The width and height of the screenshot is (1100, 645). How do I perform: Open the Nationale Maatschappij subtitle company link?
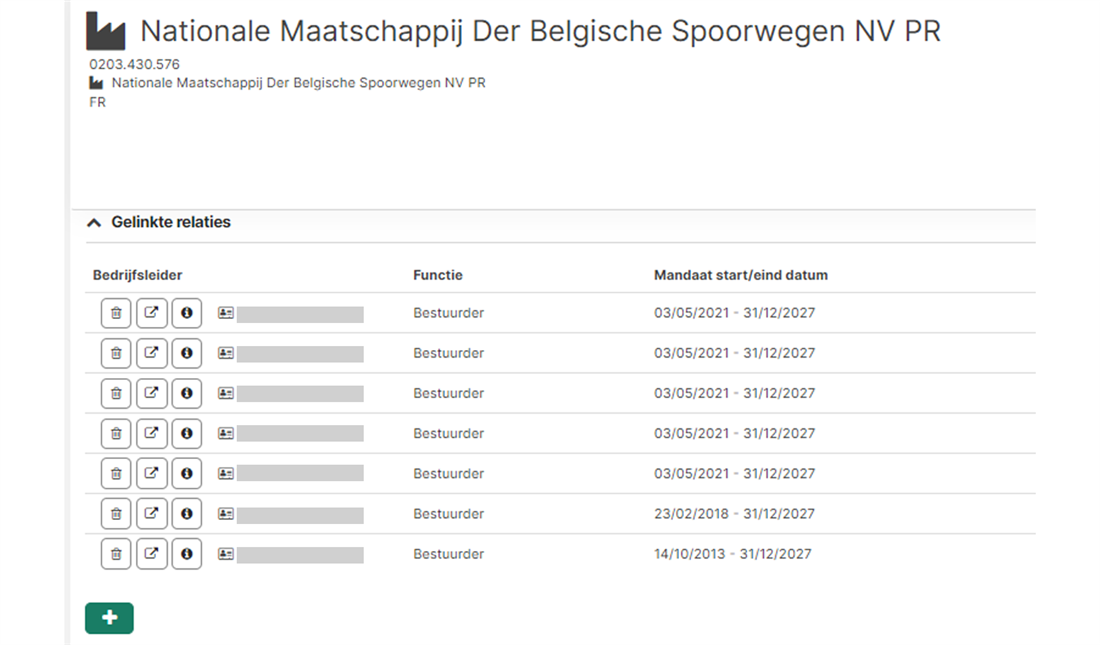tap(298, 83)
